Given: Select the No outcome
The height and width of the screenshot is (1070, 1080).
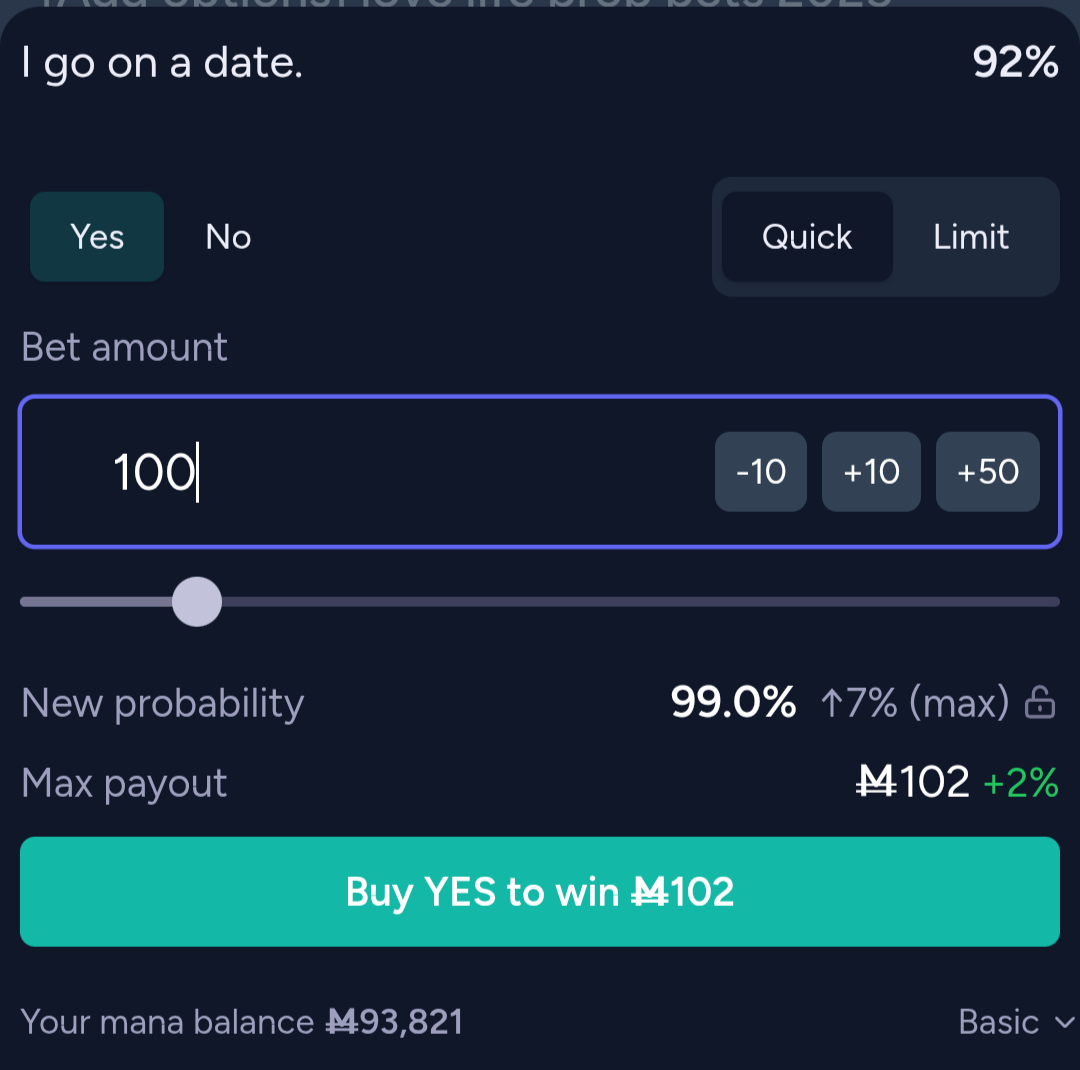Looking at the screenshot, I should click(228, 236).
